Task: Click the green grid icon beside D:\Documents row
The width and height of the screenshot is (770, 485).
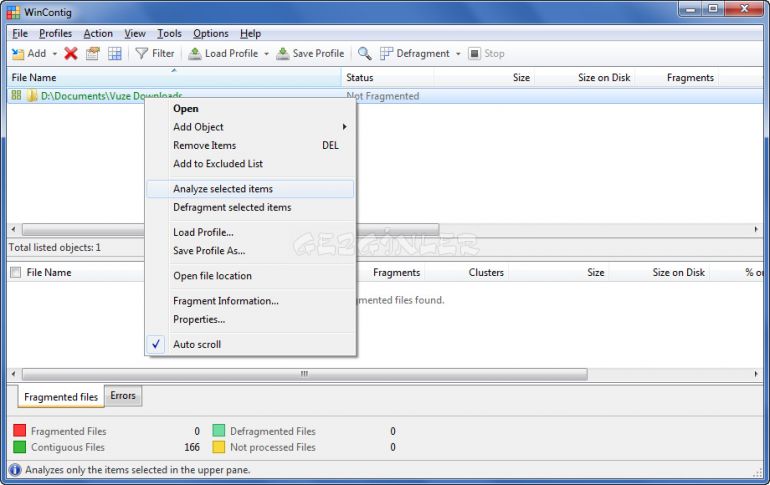Action: coord(16,95)
